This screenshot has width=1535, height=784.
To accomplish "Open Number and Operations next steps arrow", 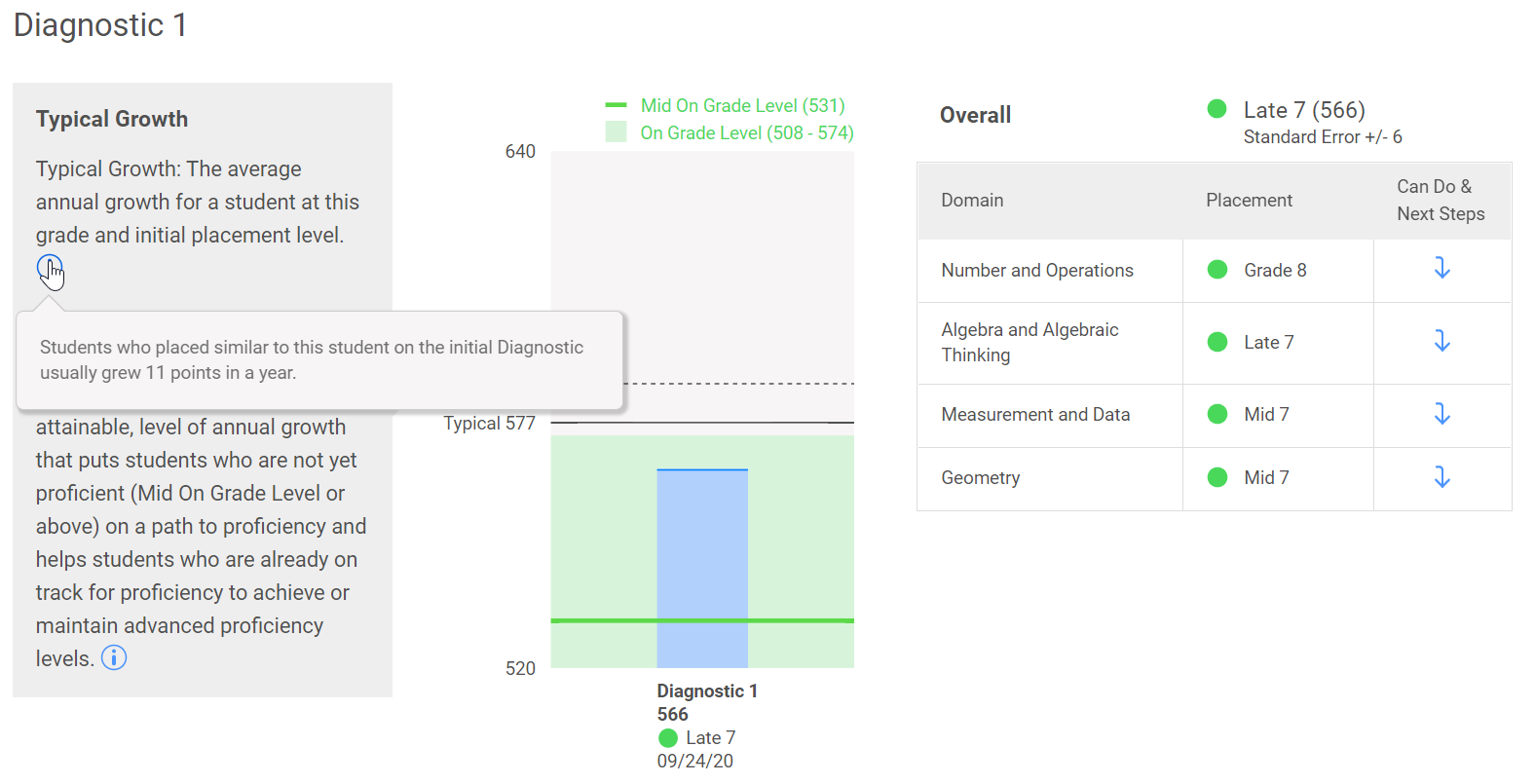I will click(1441, 268).
